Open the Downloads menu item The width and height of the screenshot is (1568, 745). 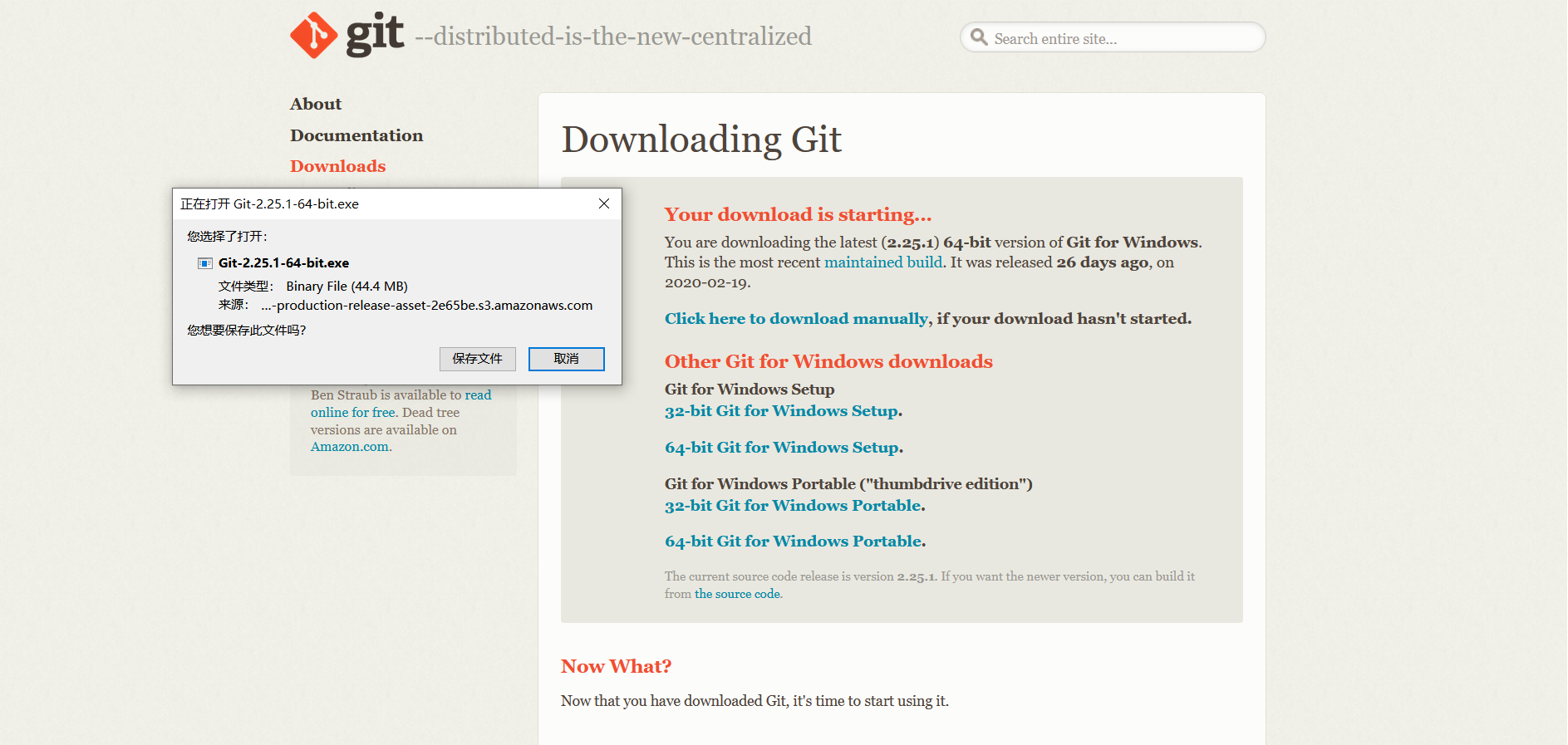(x=338, y=166)
